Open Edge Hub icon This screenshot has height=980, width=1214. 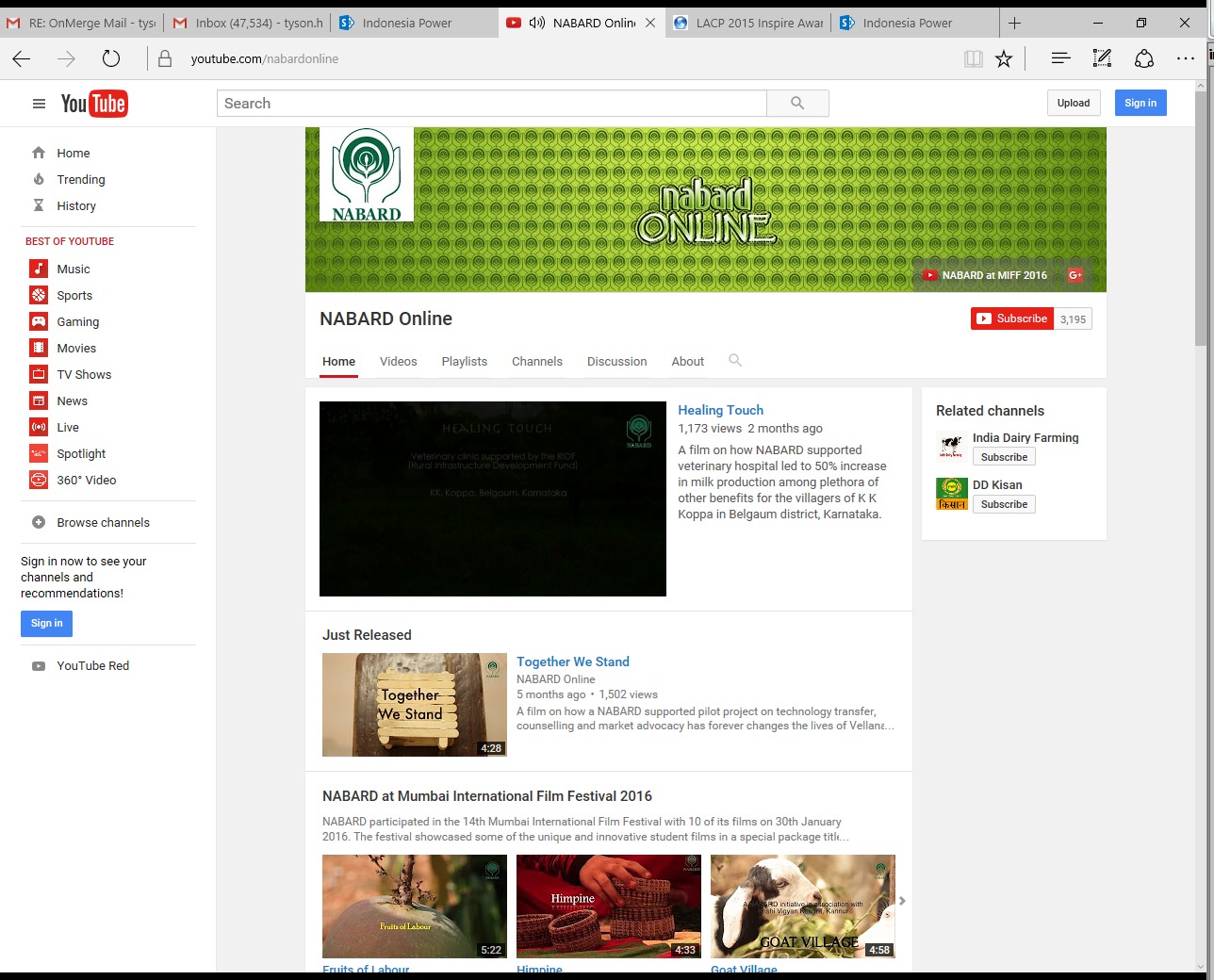(x=1060, y=58)
